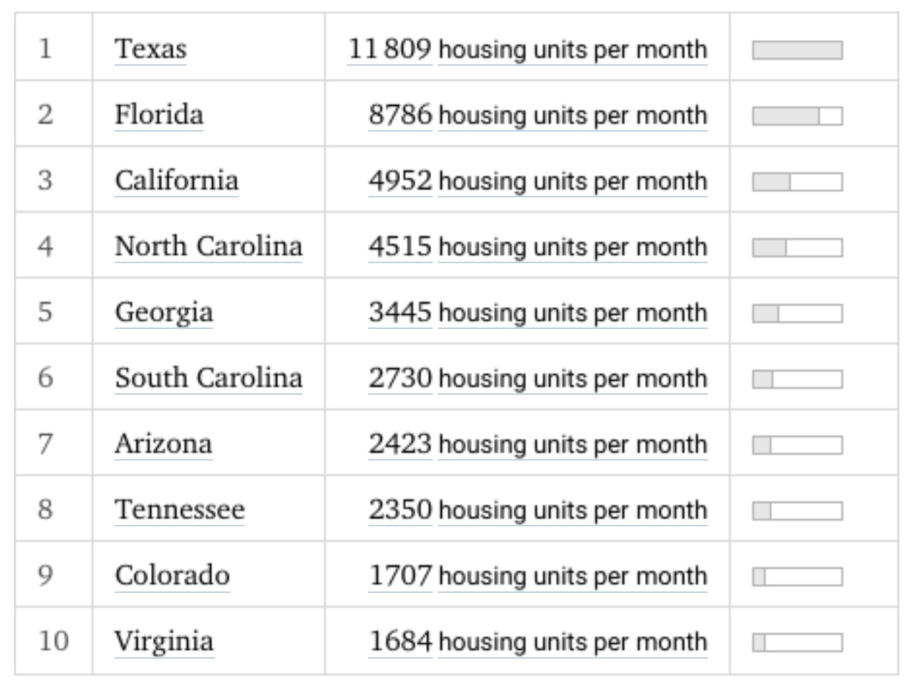Follow the Georgia link

point(163,312)
